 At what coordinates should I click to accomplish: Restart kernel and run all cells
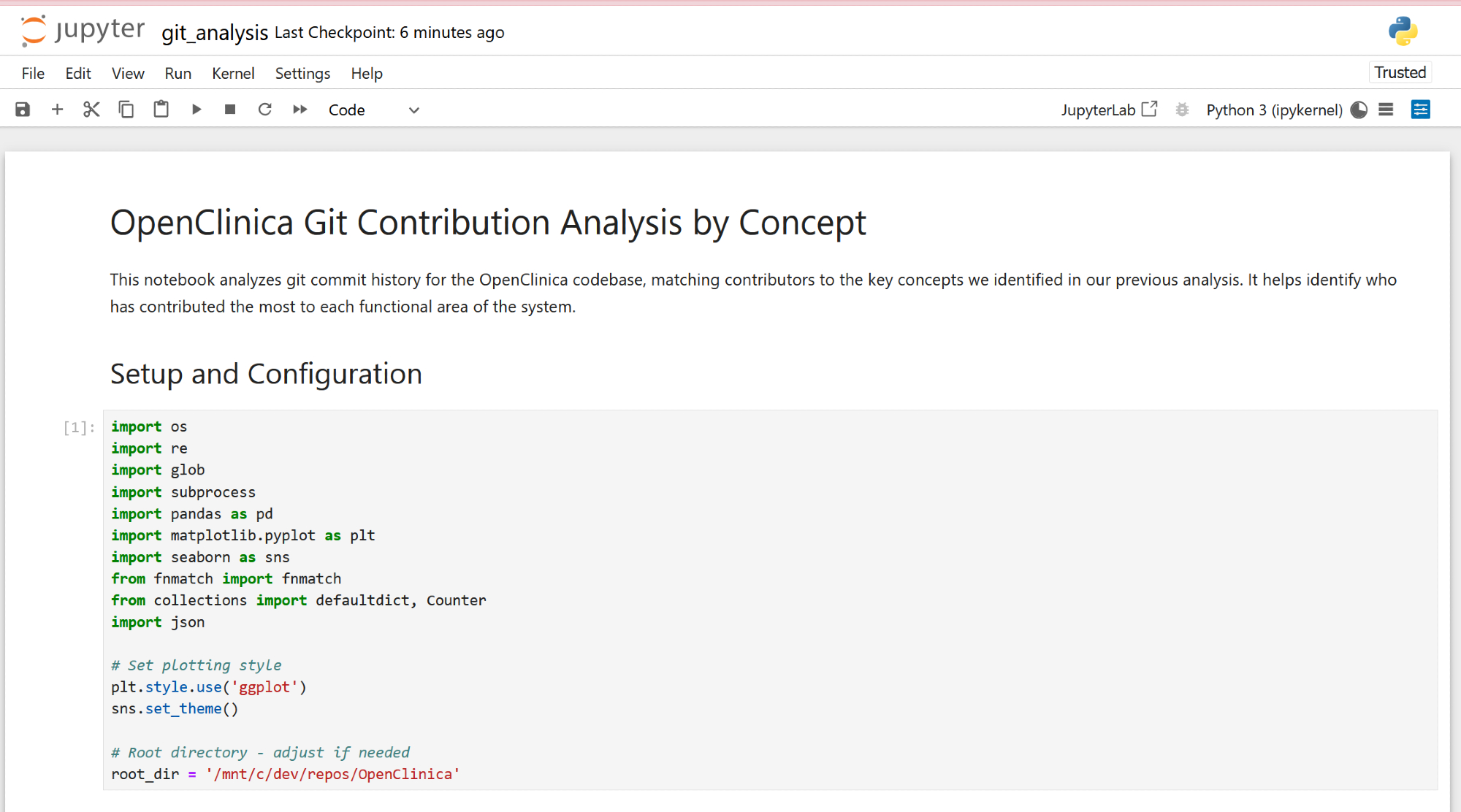pos(300,110)
